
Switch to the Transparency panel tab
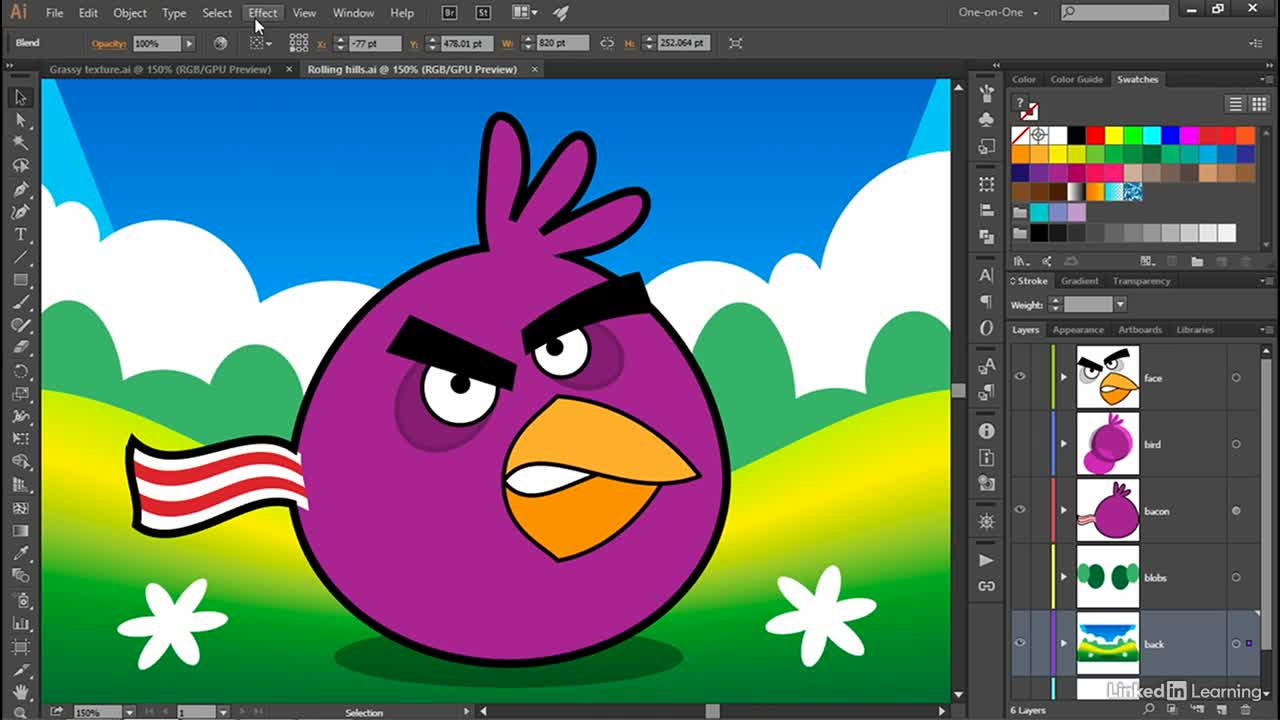(1141, 281)
